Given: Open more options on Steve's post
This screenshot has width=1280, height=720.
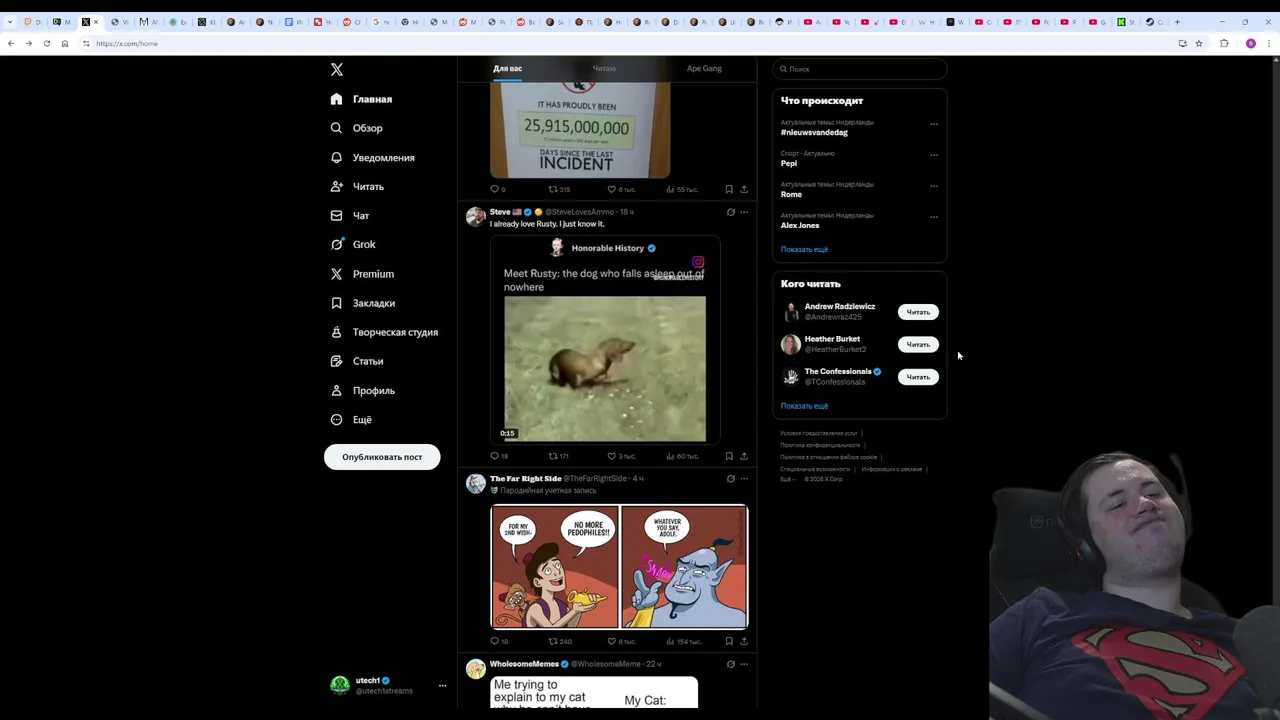Looking at the screenshot, I should tap(744, 212).
